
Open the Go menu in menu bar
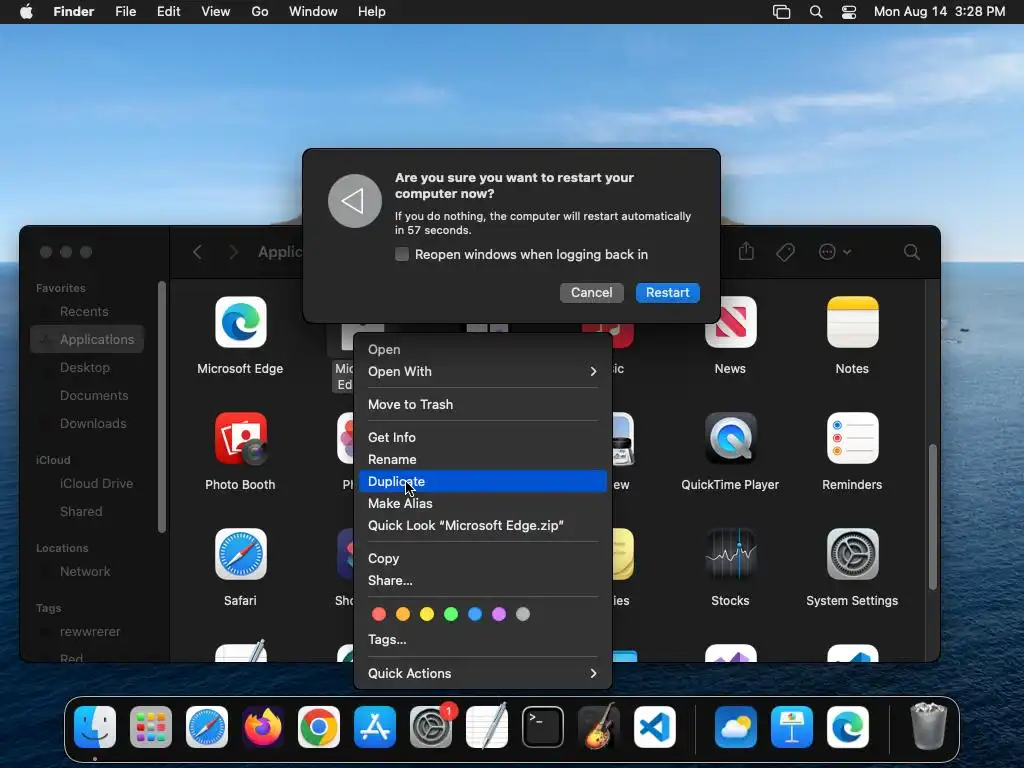[x=260, y=12]
